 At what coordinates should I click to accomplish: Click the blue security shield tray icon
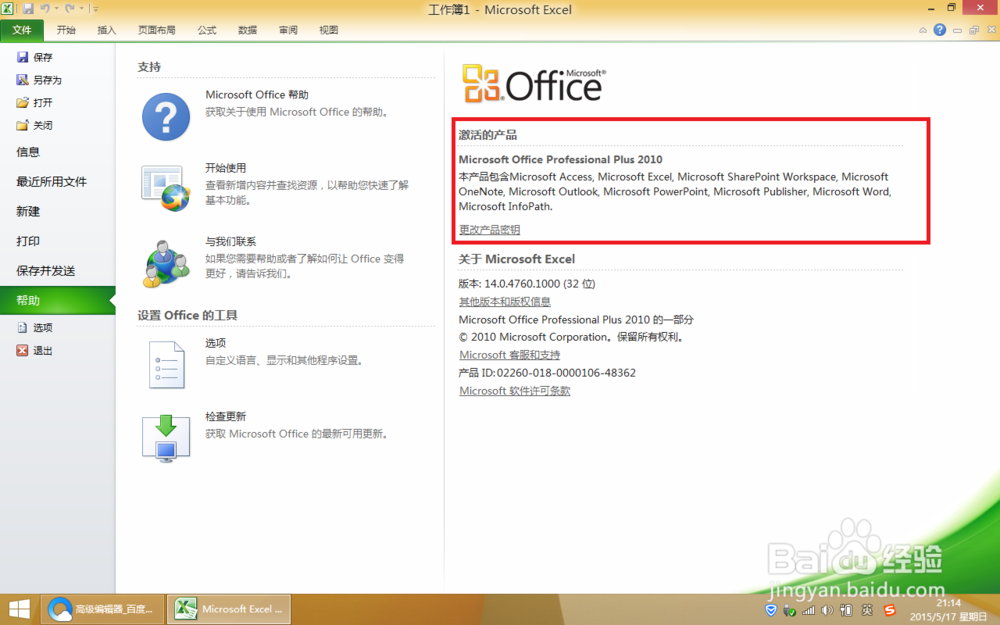tap(771, 610)
